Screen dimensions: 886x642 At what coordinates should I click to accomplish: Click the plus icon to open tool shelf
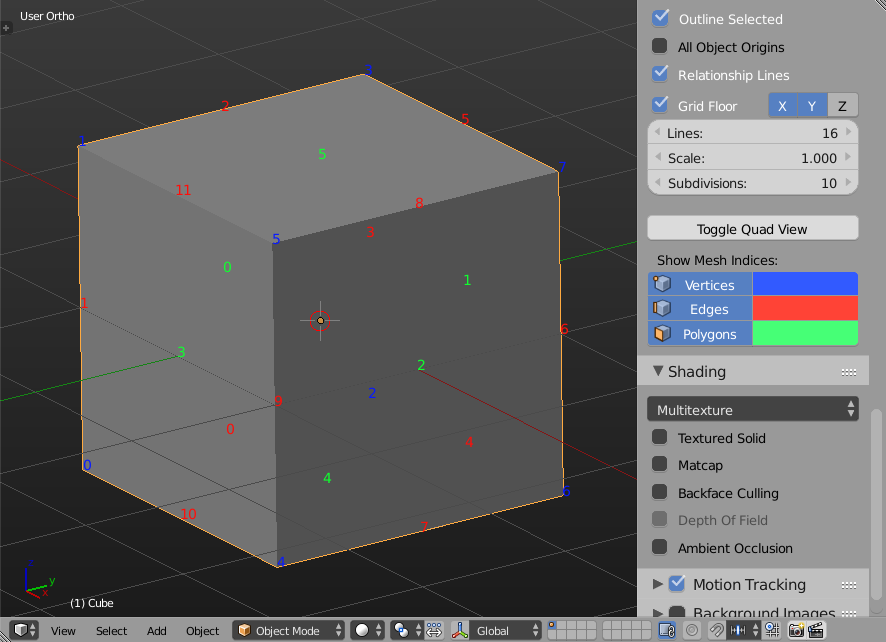(x=6, y=27)
